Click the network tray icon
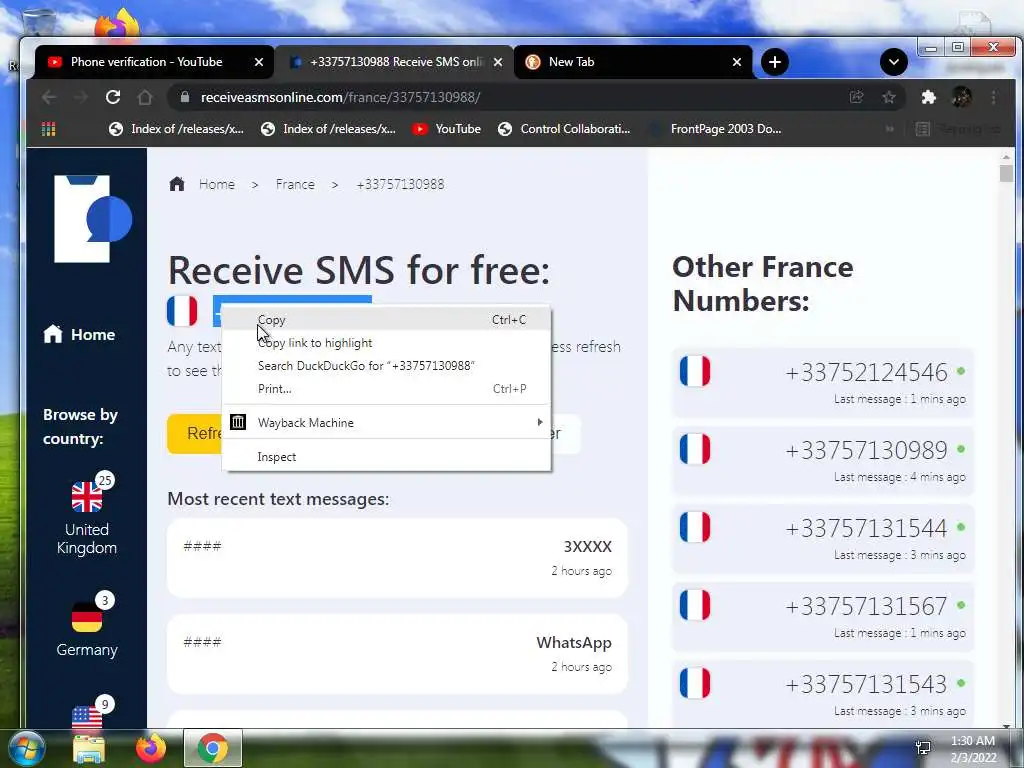This screenshot has height=768, width=1024. pos(923,748)
